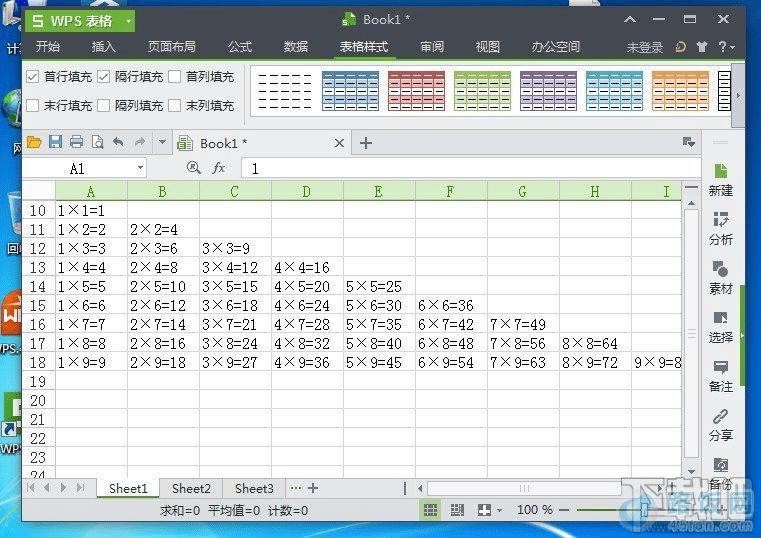
Task: Click the formula bar input field
Action: tap(471, 168)
